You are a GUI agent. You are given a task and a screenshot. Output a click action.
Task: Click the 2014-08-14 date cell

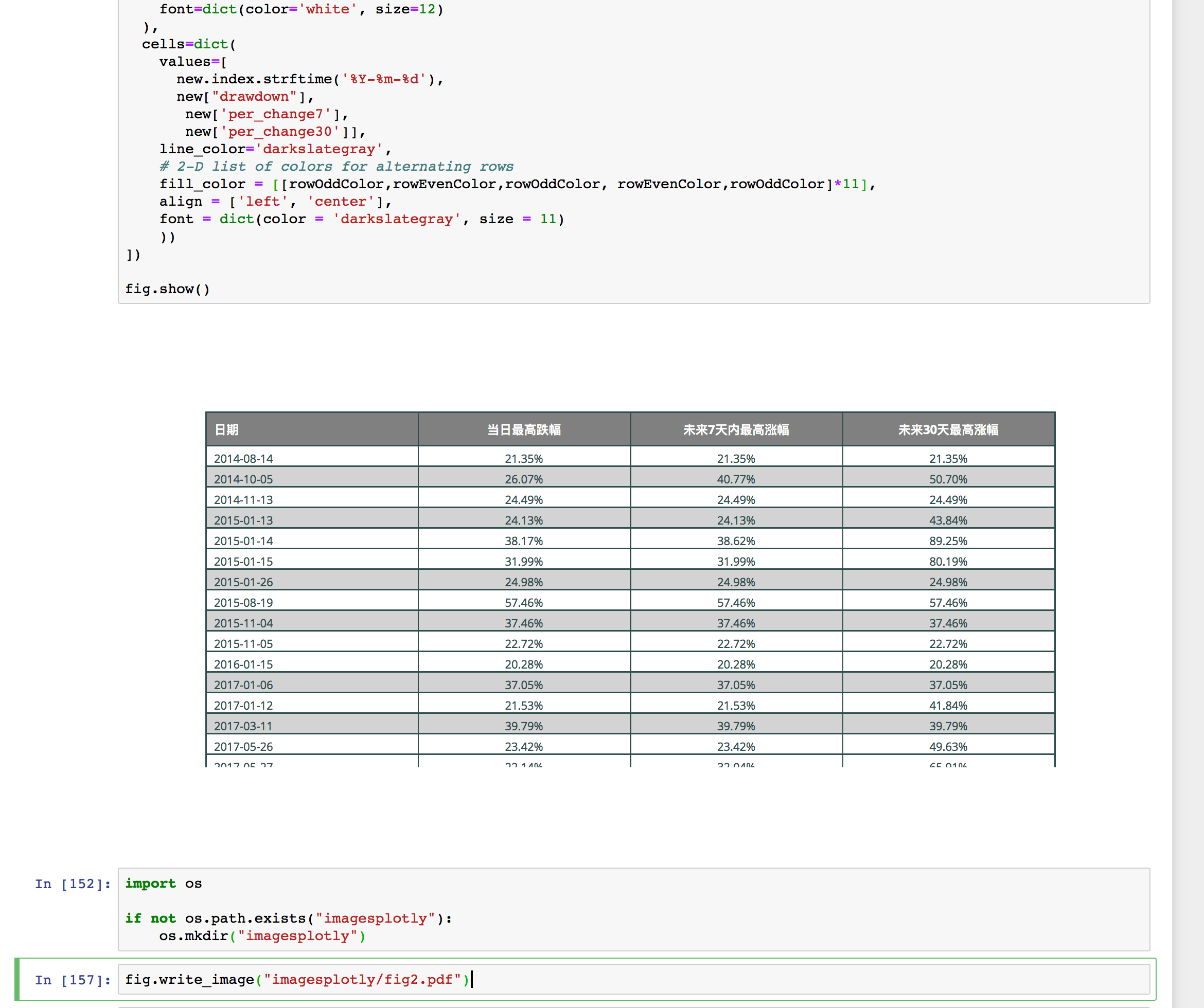(244, 458)
